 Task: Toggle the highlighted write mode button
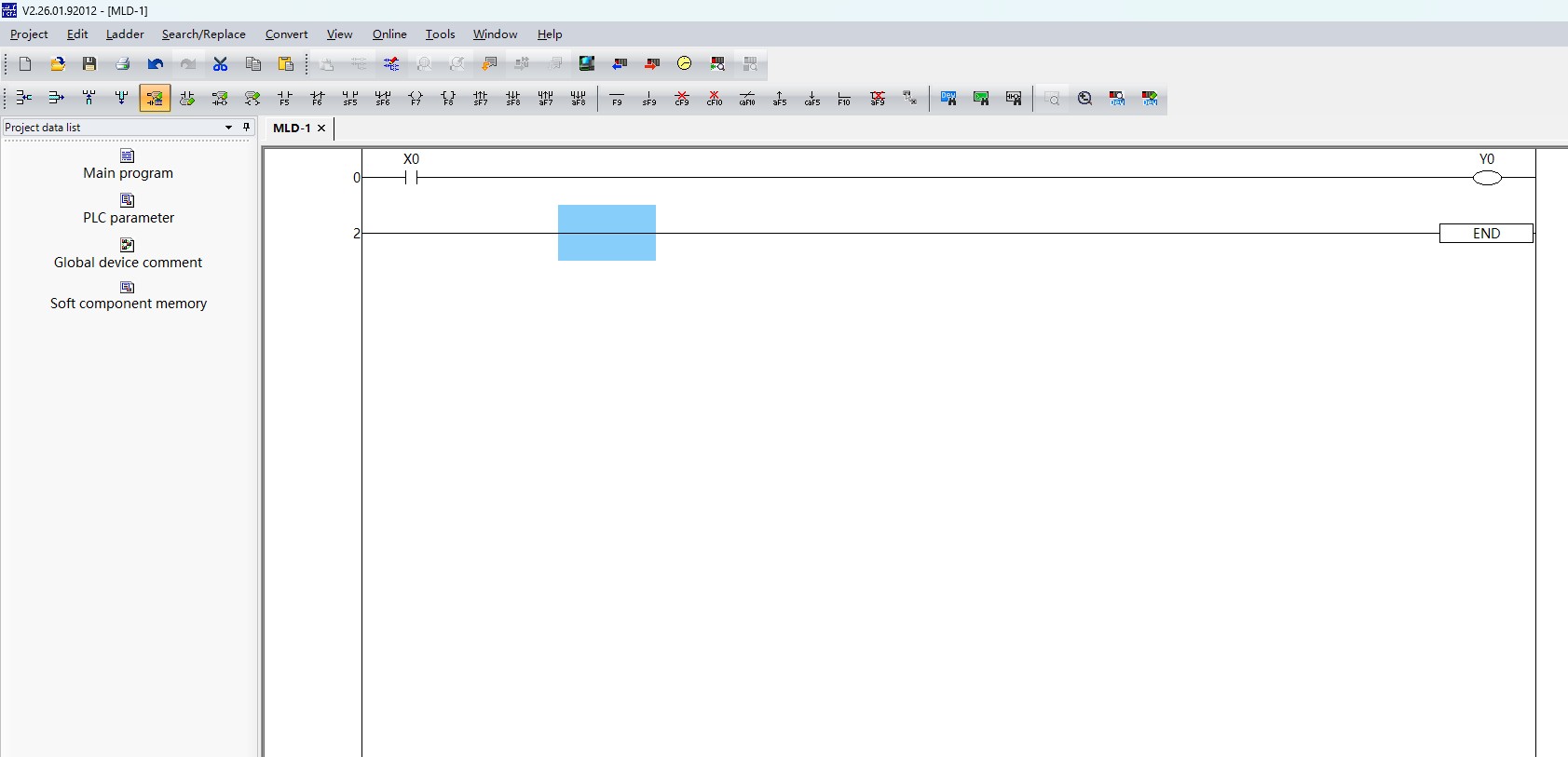point(155,98)
